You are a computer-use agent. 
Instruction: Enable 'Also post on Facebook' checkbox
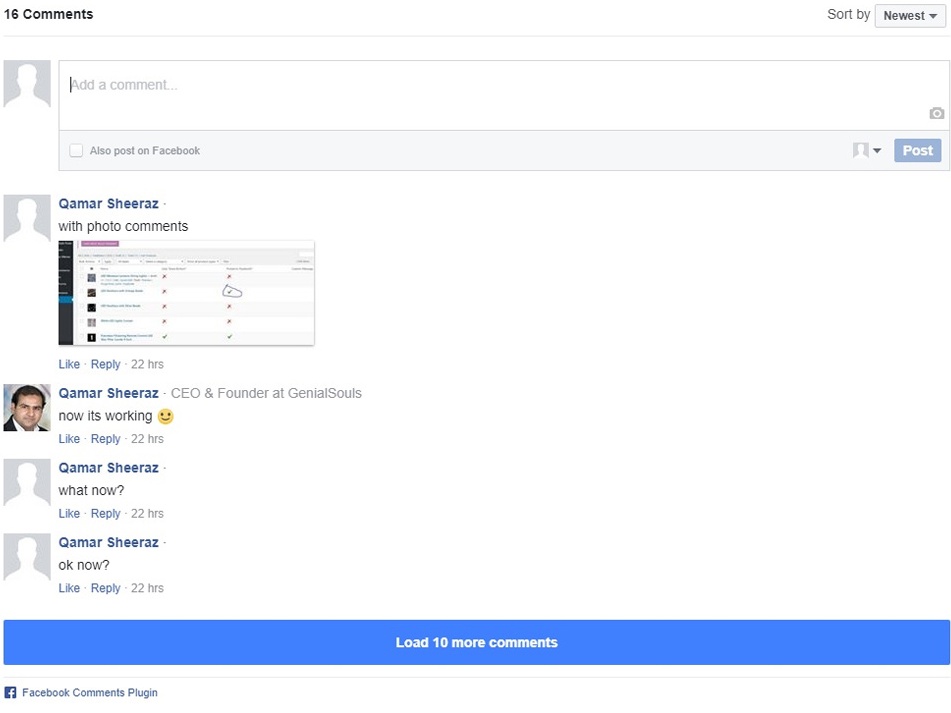[x=76, y=151]
